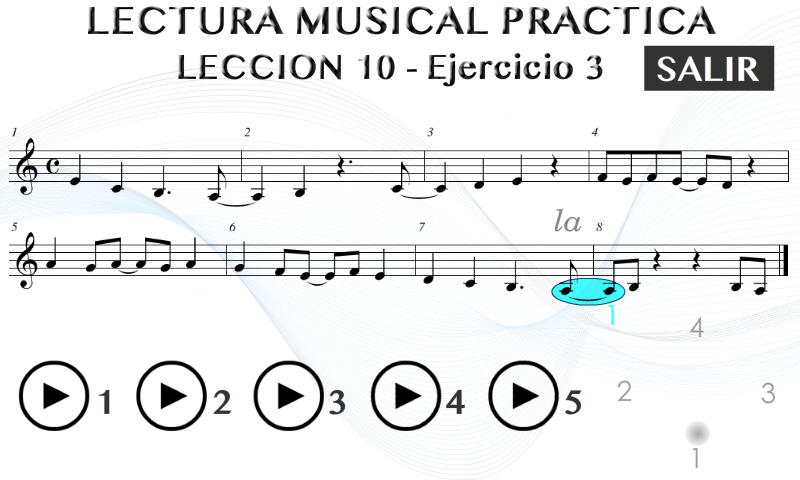Click the SALIR exit button

(x=709, y=68)
